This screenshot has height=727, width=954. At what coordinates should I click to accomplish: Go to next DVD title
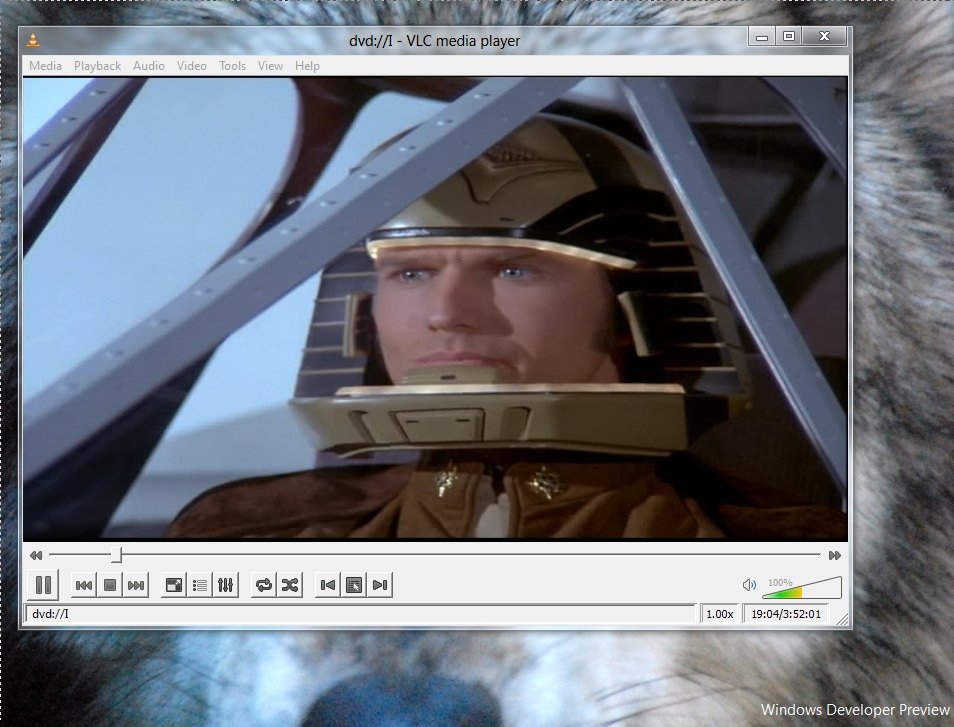tap(380, 585)
